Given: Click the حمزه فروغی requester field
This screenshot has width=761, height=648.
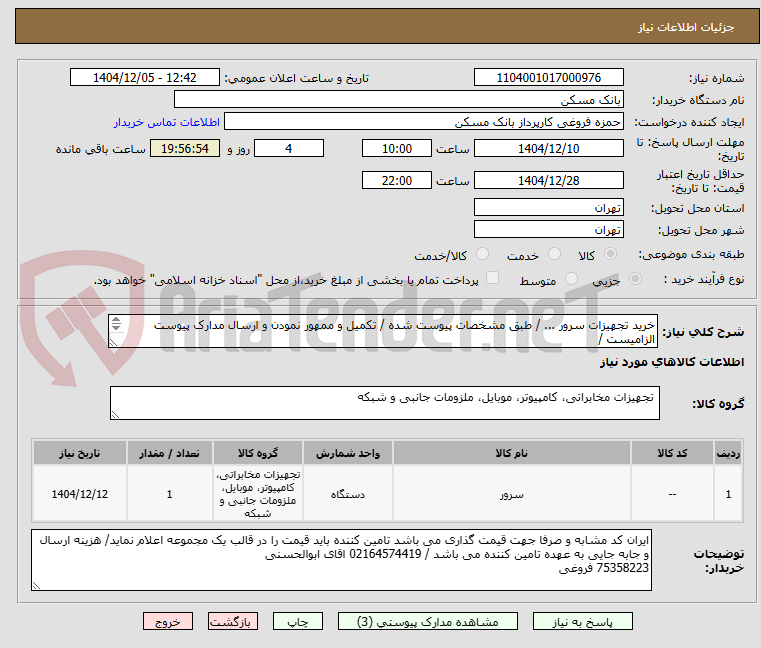Looking at the screenshot, I should click(x=424, y=122).
